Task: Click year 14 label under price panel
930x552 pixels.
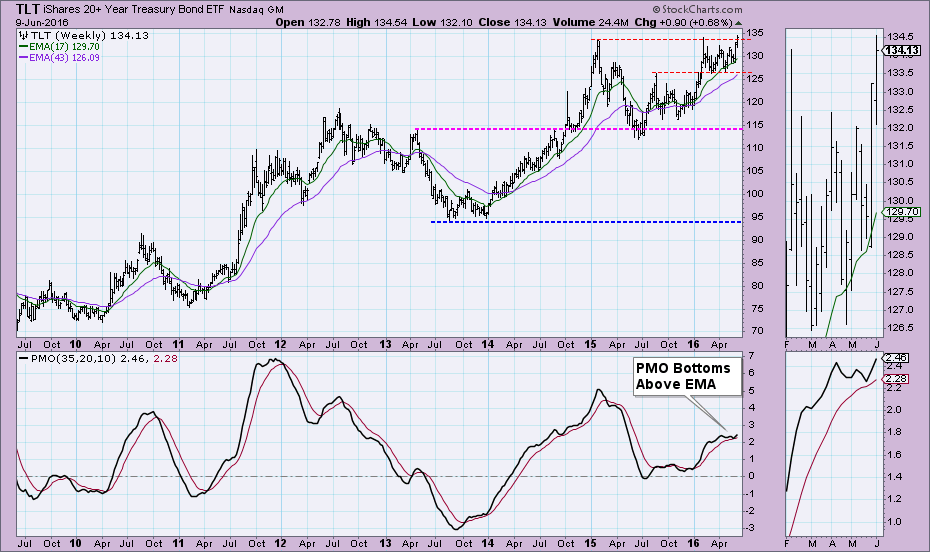Action: (x=488, y=344)
